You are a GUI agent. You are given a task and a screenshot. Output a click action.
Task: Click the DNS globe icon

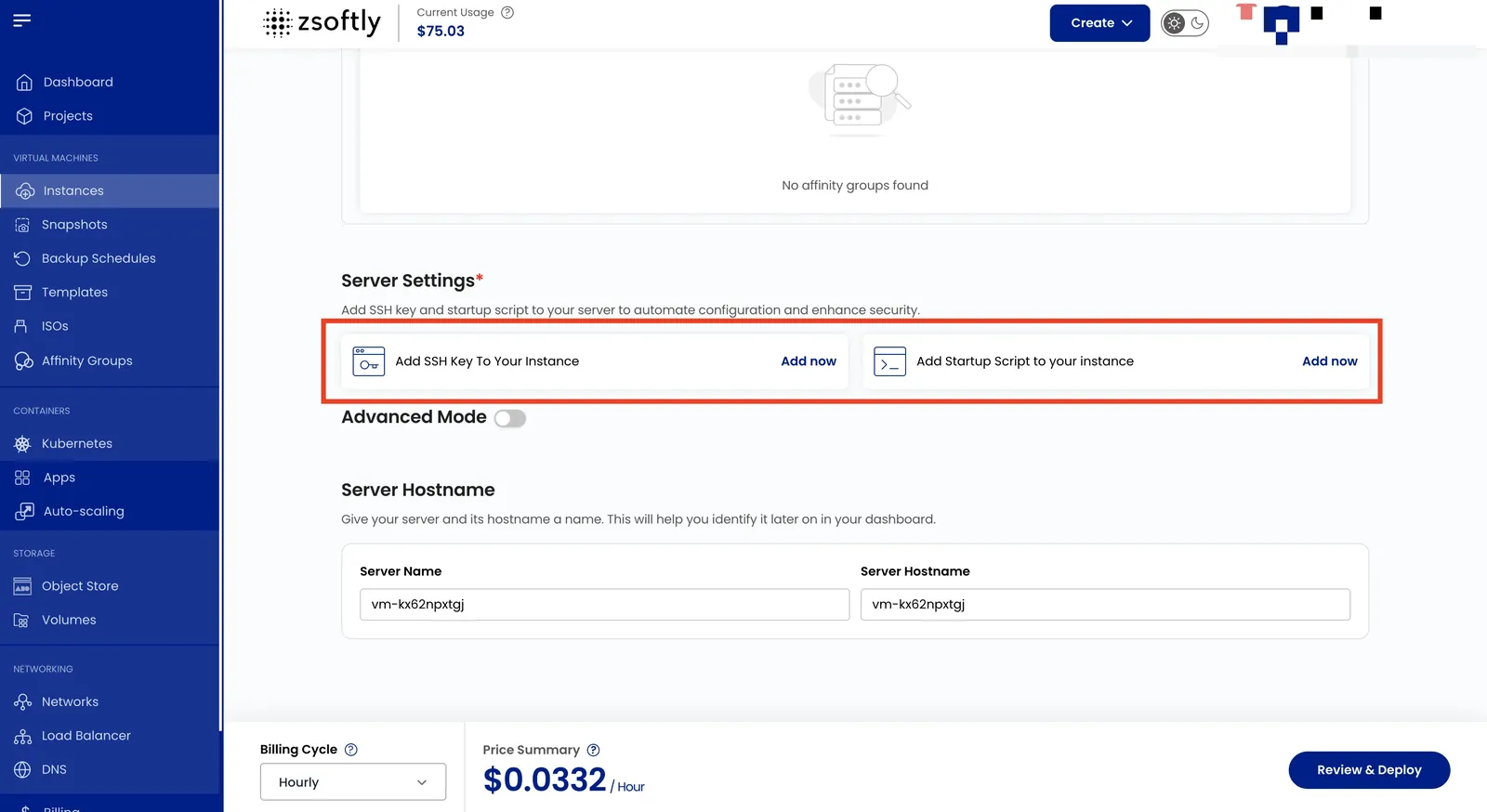tap(22, 769)
